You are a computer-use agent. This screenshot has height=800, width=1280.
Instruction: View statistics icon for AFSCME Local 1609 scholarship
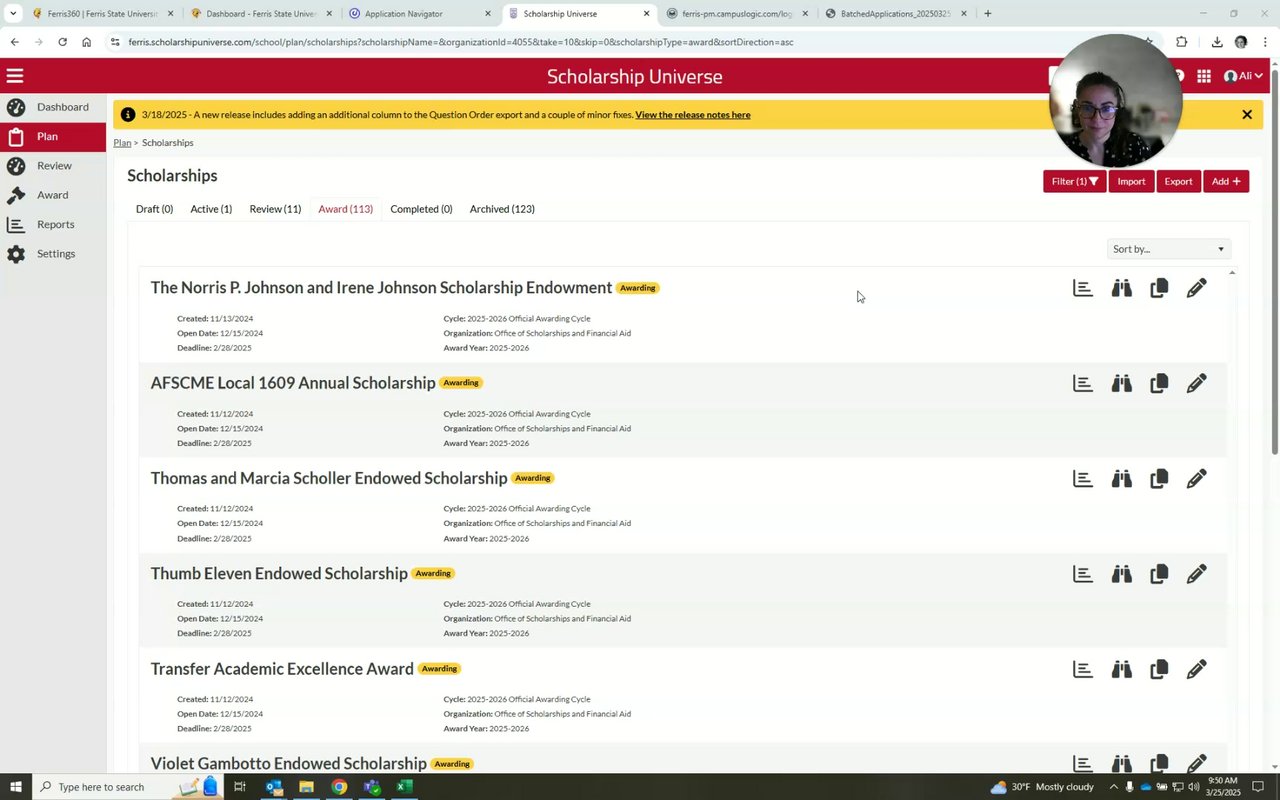coord(1083,383)
